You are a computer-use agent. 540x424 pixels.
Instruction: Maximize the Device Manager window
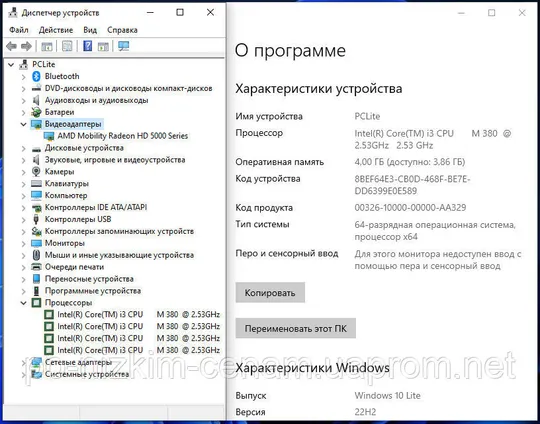click(x=180, y=12)
